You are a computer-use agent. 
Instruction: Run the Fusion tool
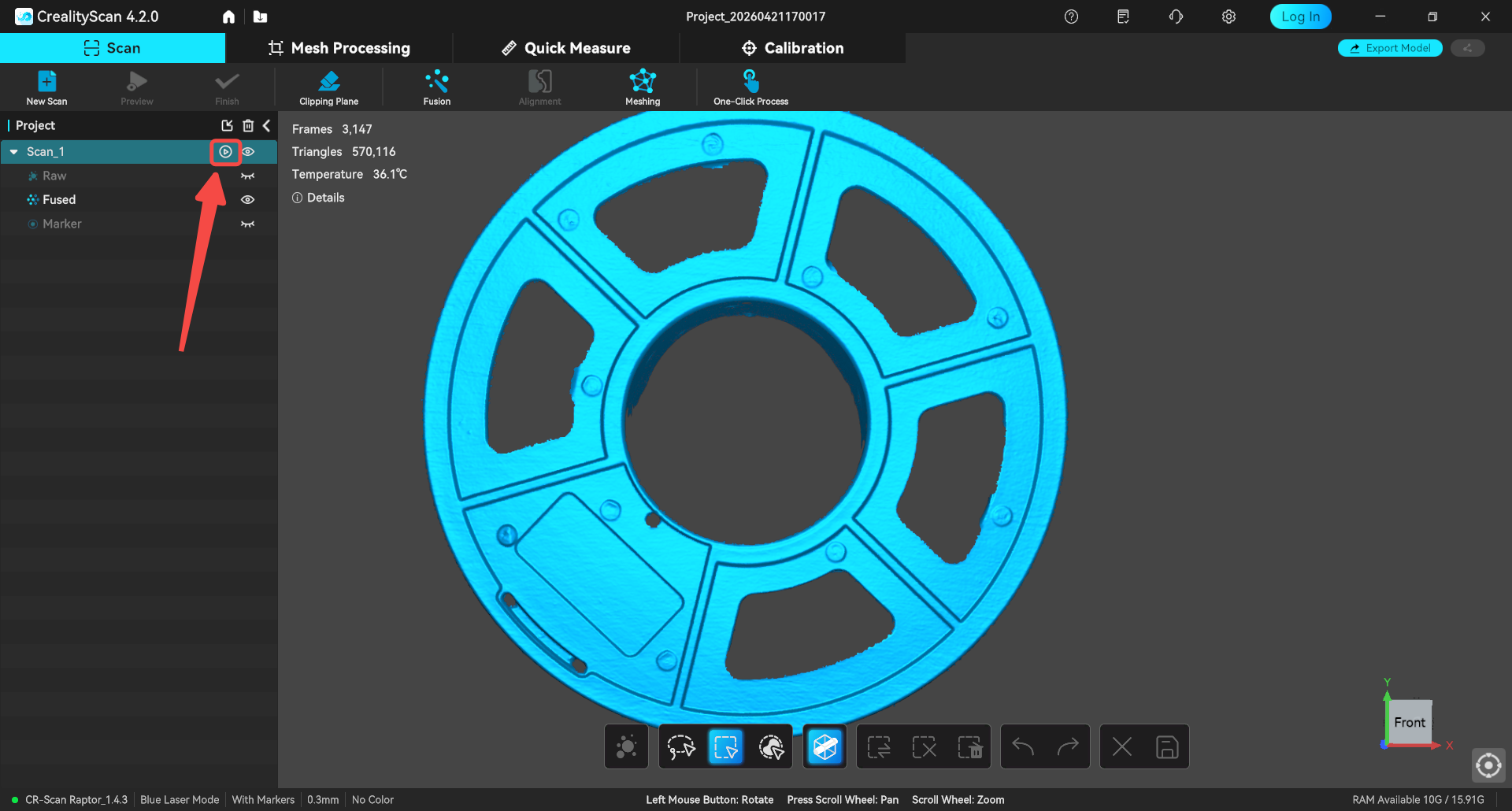point(436,87)
